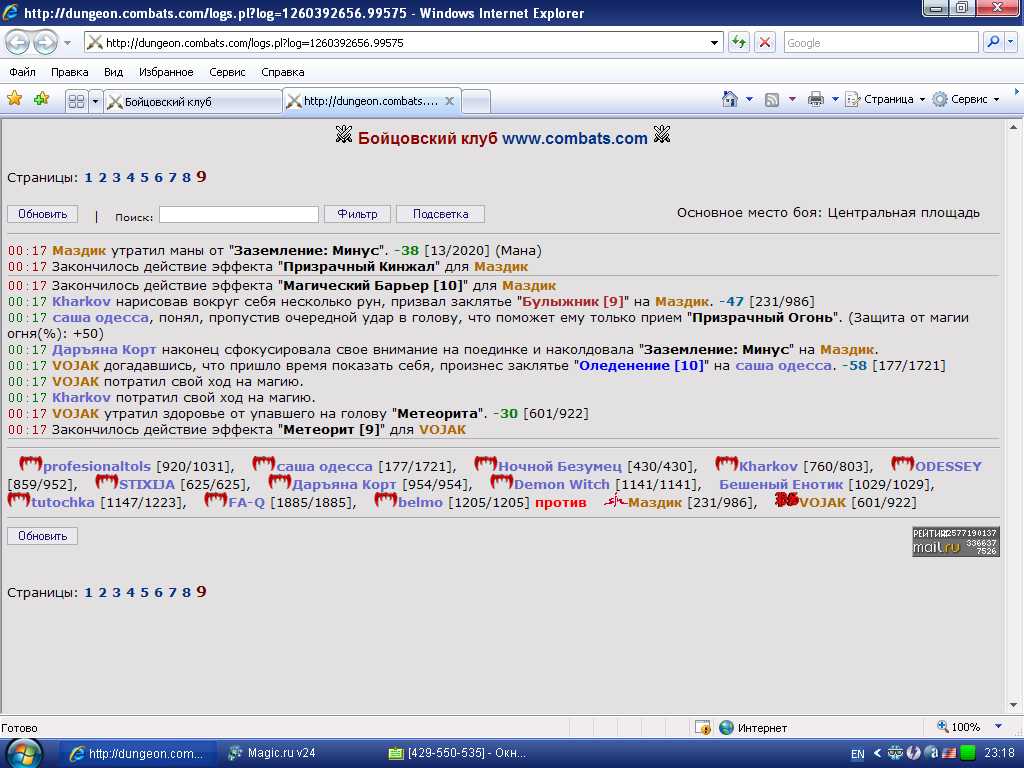Screen dimensions: 1024x768
Task: Click the Home page icon
Action: tap(729, 99)
